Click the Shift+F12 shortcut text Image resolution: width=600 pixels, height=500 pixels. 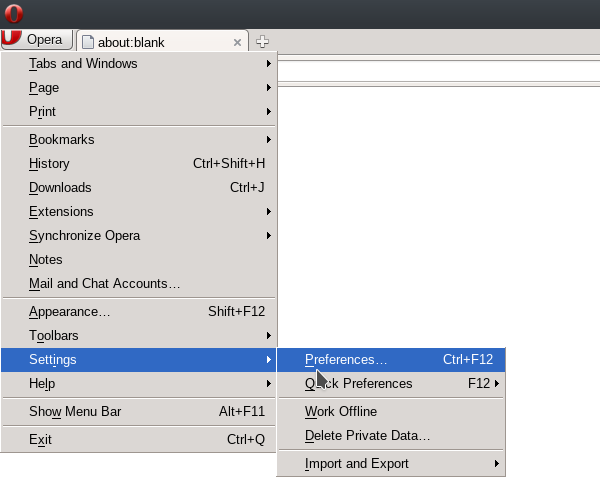click(x=236, y=311)
